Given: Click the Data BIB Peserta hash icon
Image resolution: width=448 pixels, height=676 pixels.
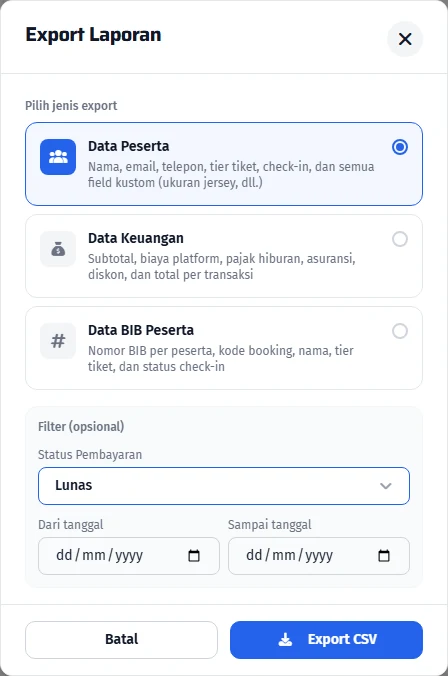Looking at the screenshot, I should click(58, 341).
